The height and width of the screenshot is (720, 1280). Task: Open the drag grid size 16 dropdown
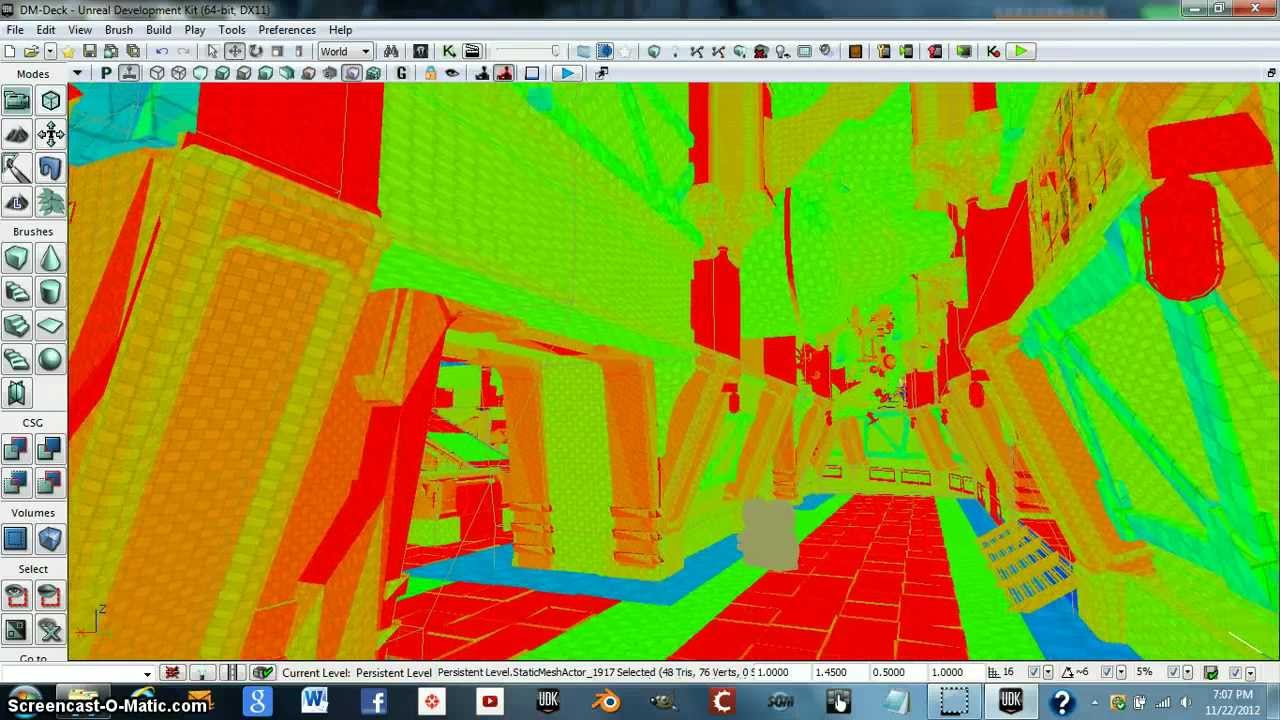[1048, 673]
